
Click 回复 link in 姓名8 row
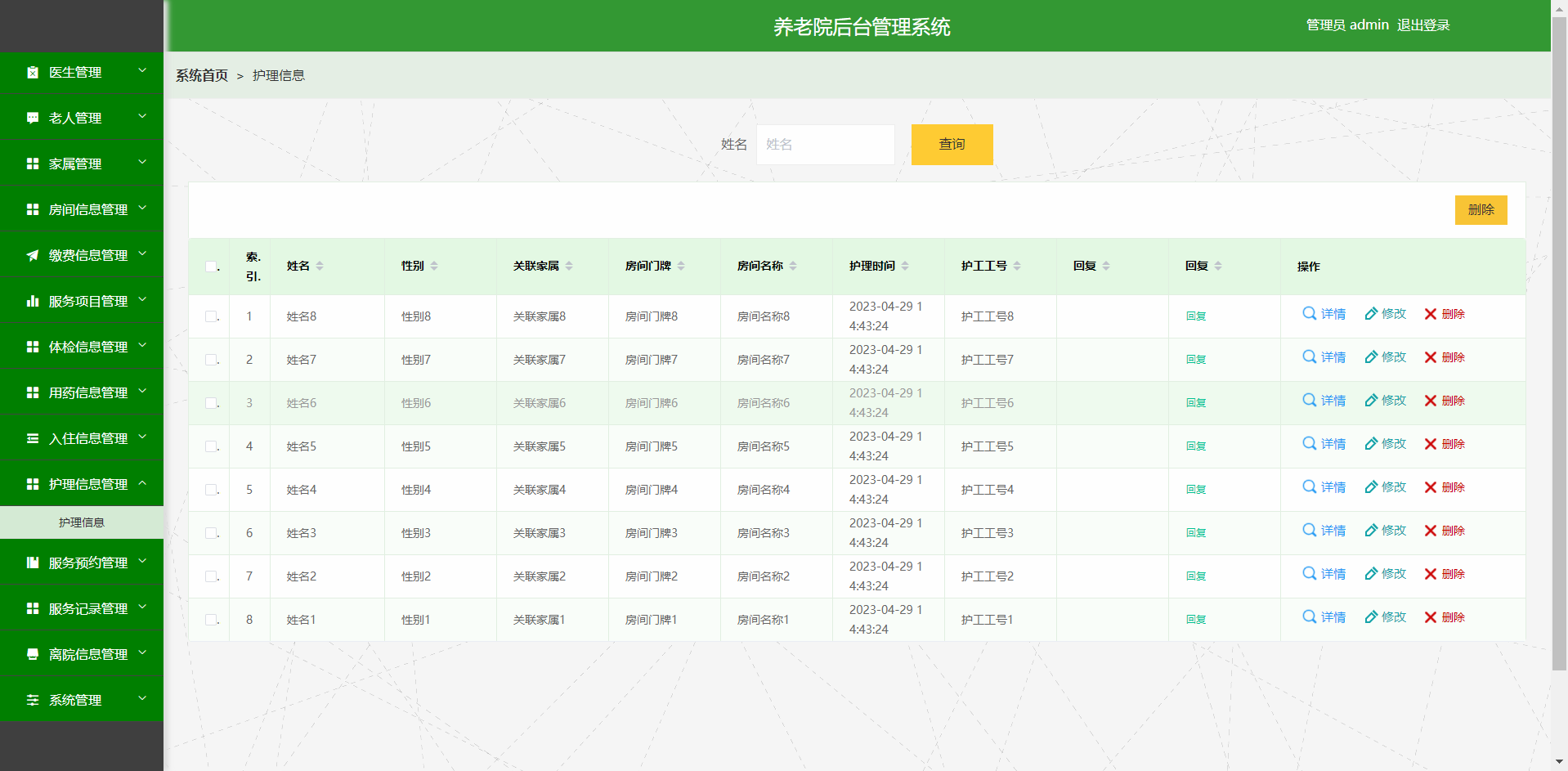click(1196, 316)
